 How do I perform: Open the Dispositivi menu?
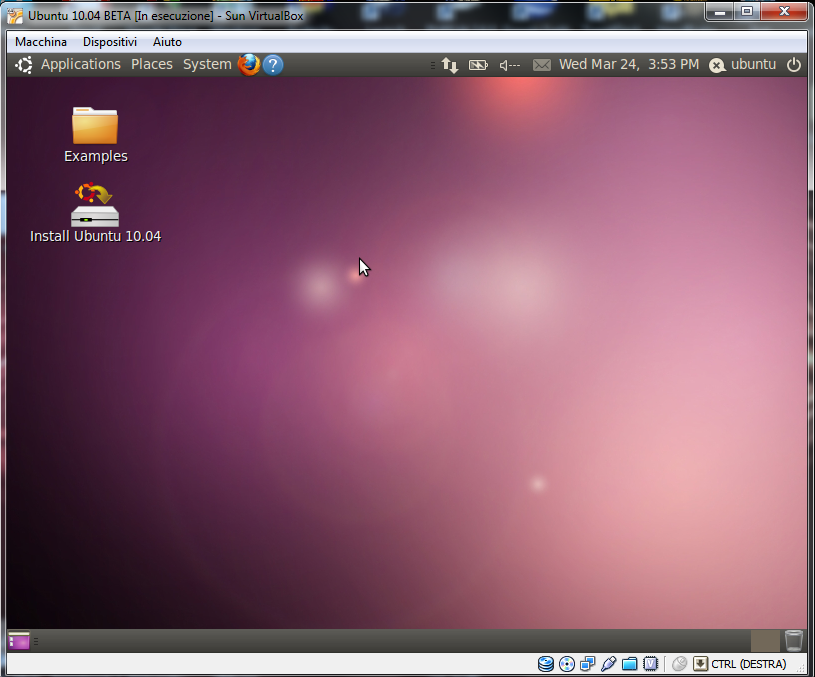pyautogui.click(x=110, y=42)
